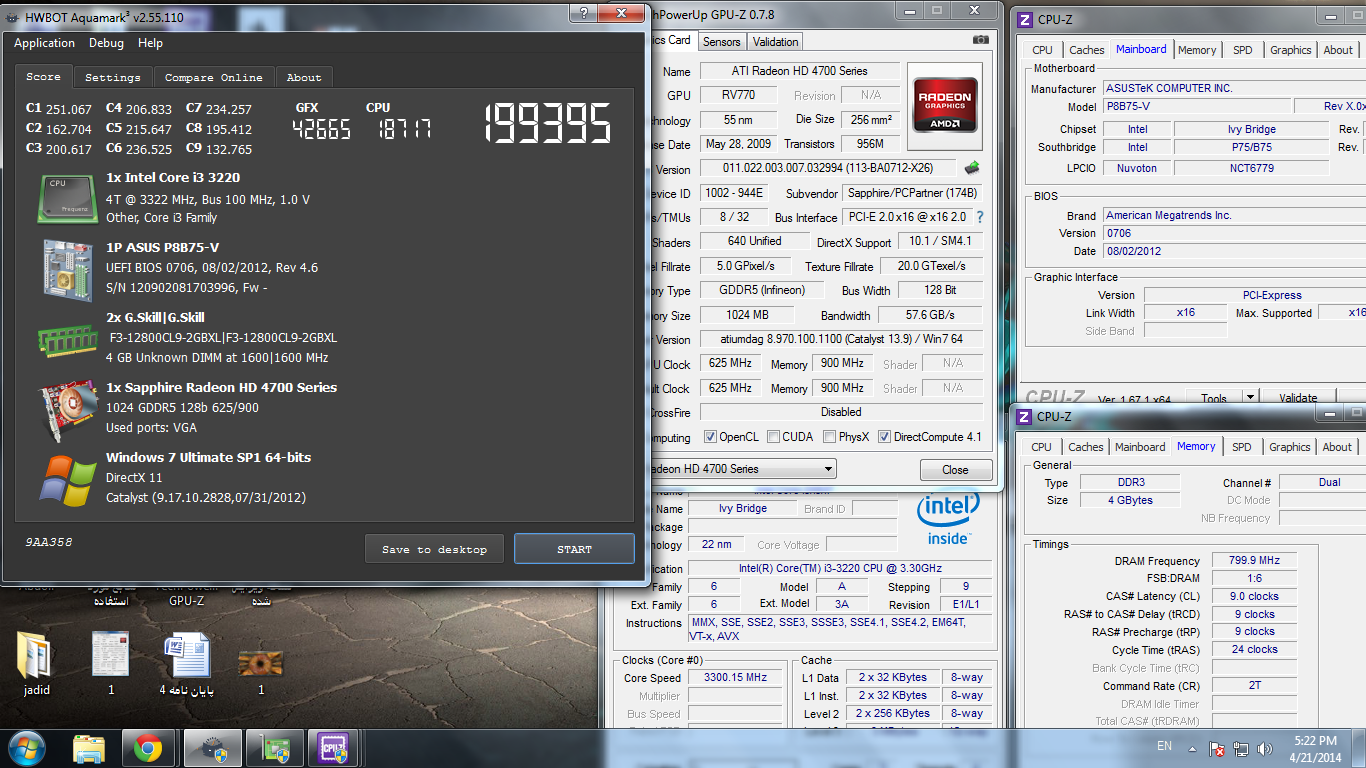Click the GPU-Z driver version atiumdag field

[841, 339]
